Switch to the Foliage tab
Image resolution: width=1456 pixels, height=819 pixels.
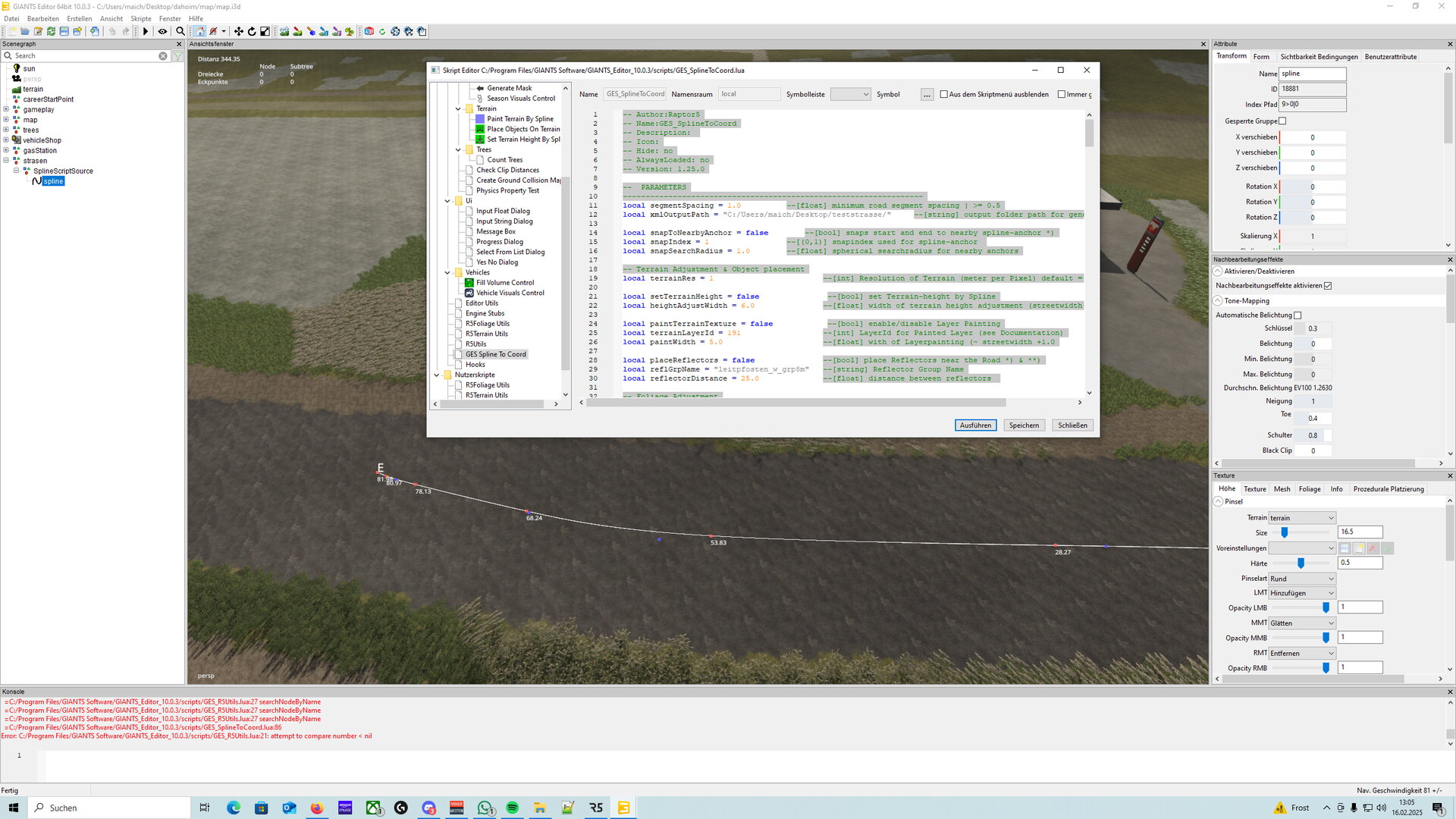1309,489
